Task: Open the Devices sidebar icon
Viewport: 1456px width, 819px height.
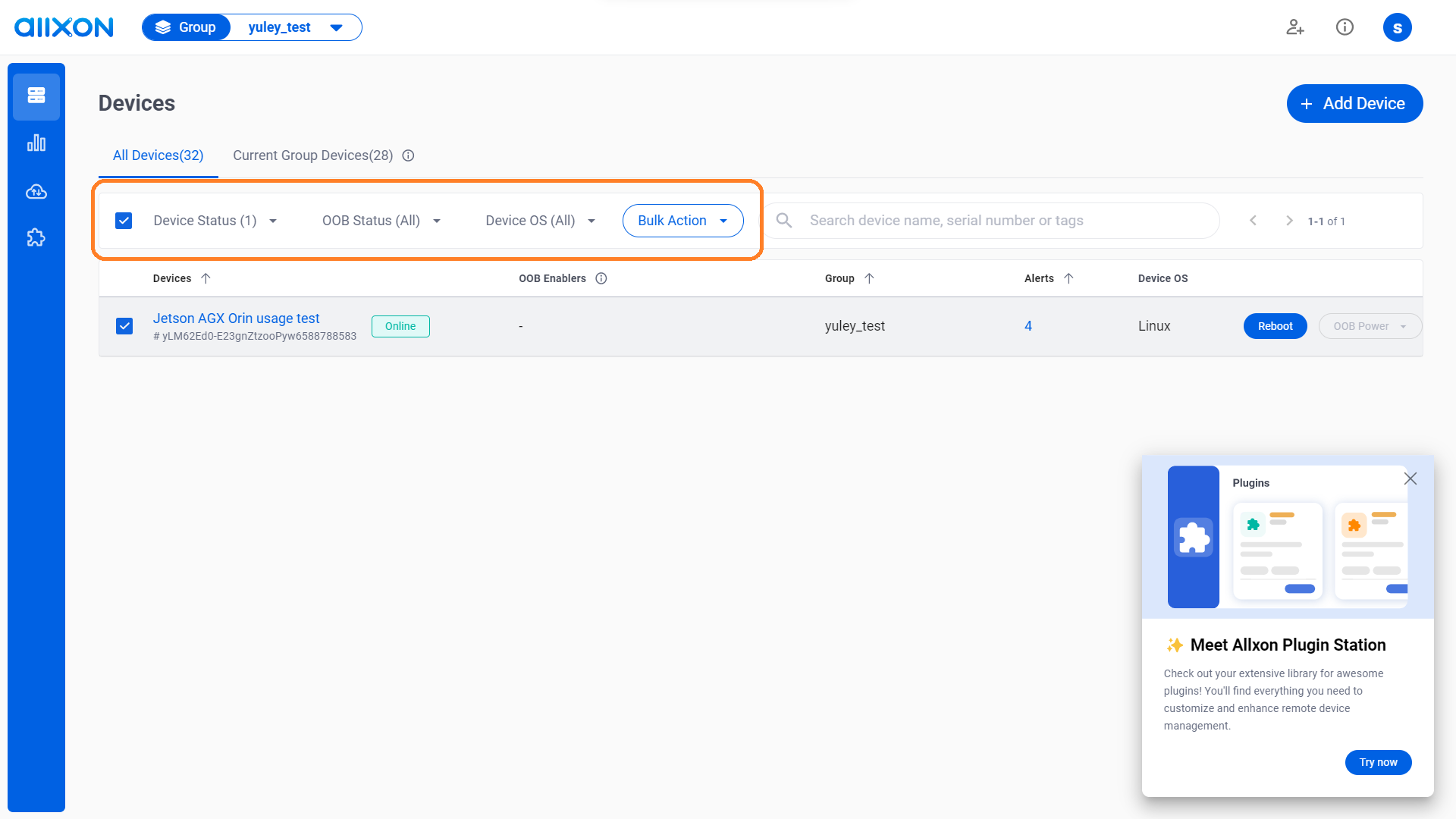Action: click(x=36, y=96)
